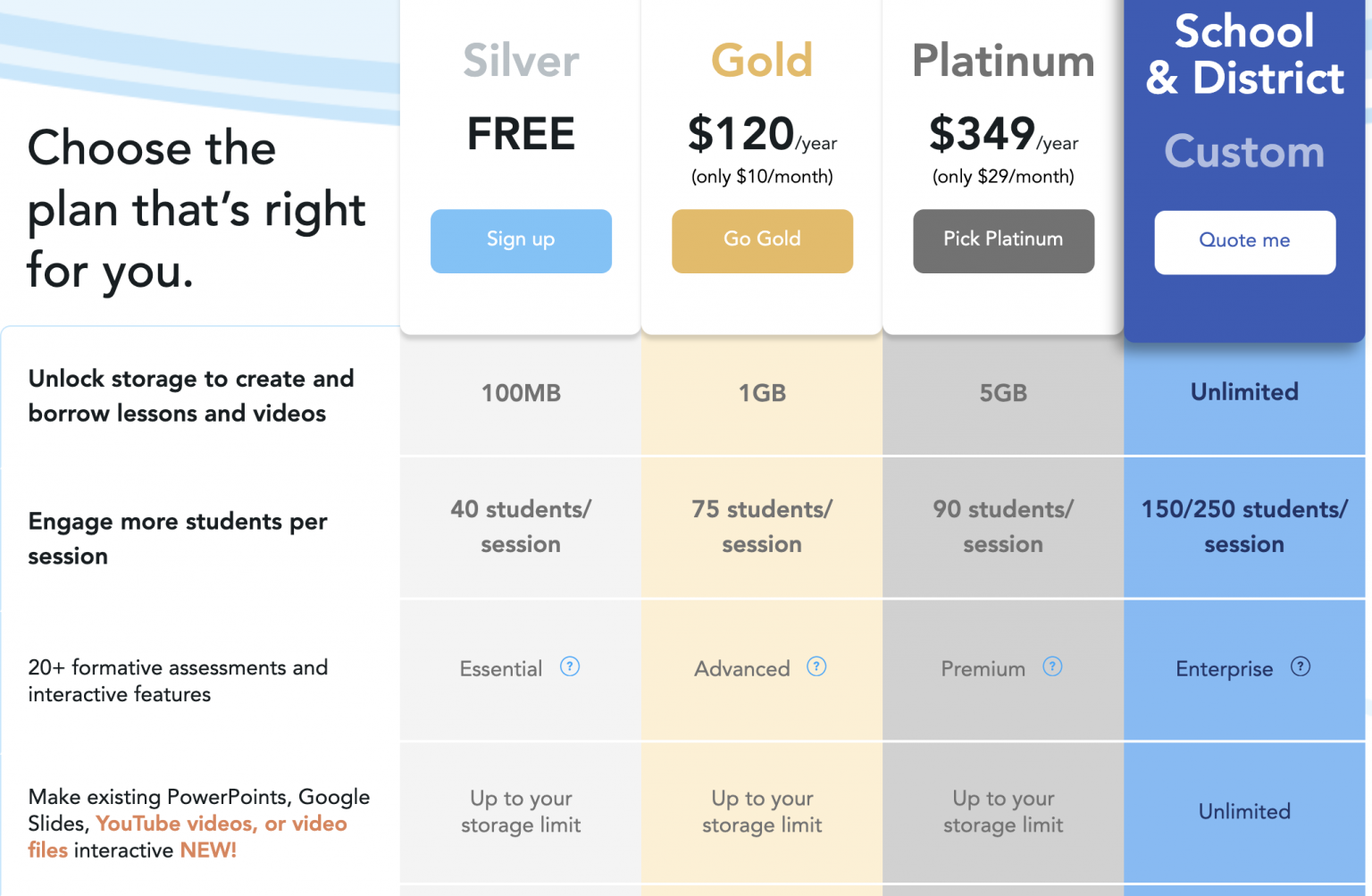Screen dimensions: 1372x896
Task: Click the help icon beside Advanced
Action: click(x=816, y=666)
